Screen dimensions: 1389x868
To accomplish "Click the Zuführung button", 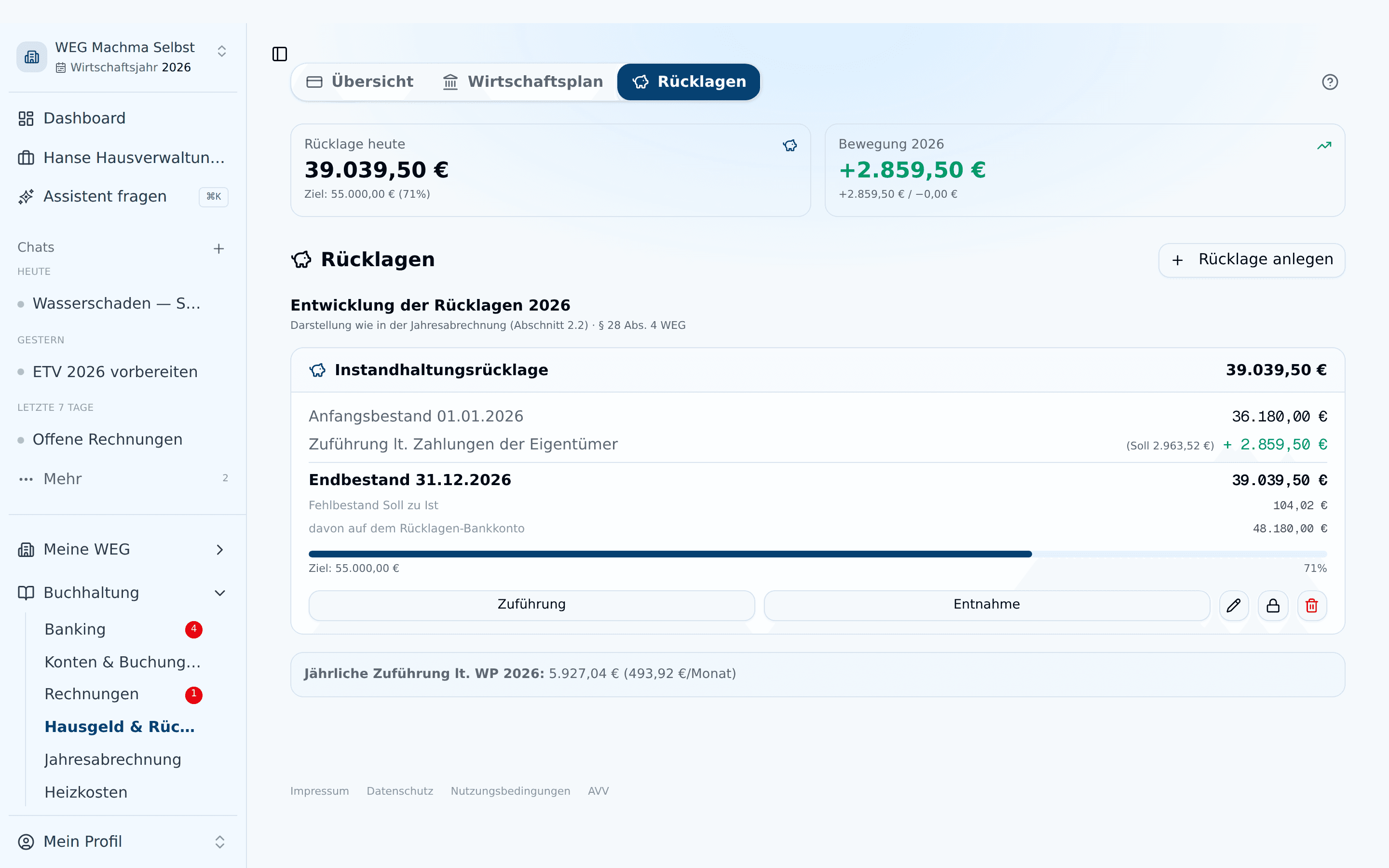I will pyautogui.click(x=531, y=605).
